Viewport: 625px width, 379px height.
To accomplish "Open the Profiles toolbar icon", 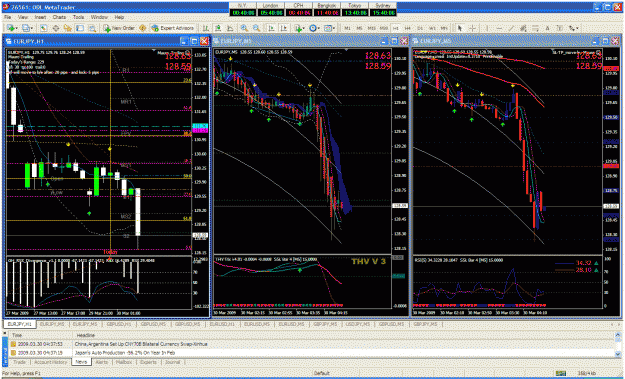I will (x=26, y=28).
